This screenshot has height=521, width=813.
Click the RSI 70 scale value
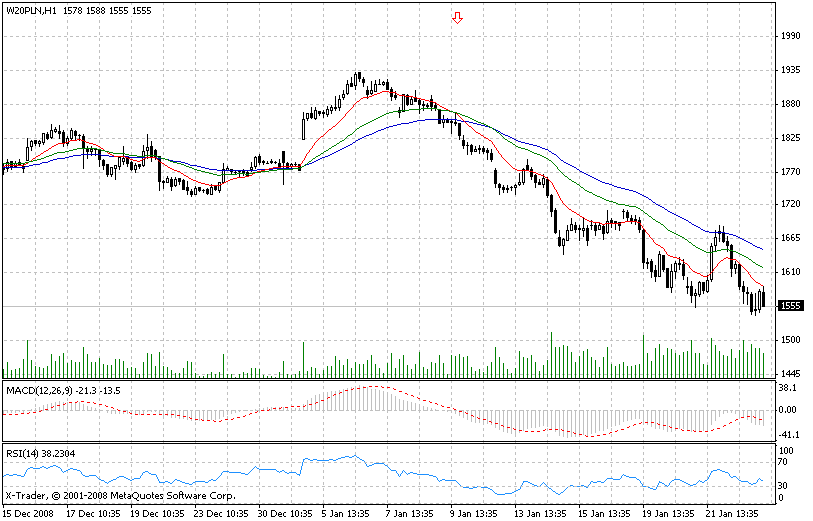point(783,462)
